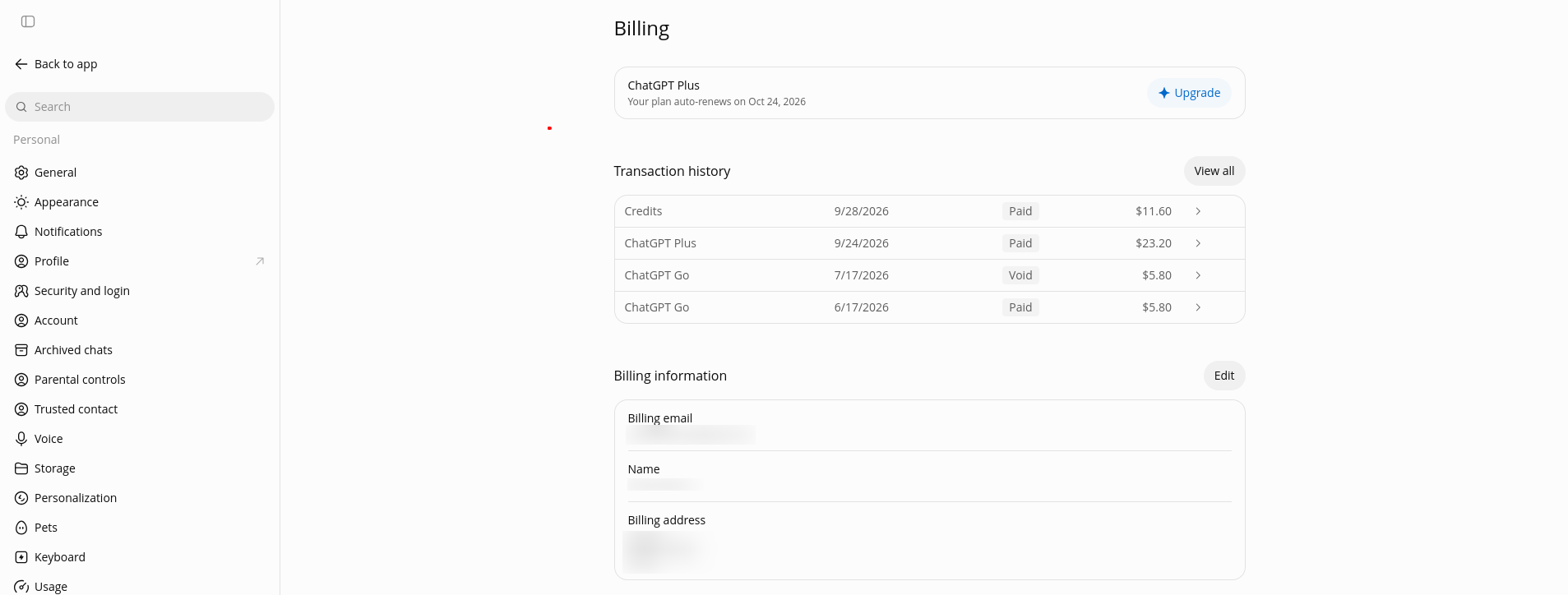Expand the voided ChatGPT Go transaction chevron

[x=1198, y=275]
